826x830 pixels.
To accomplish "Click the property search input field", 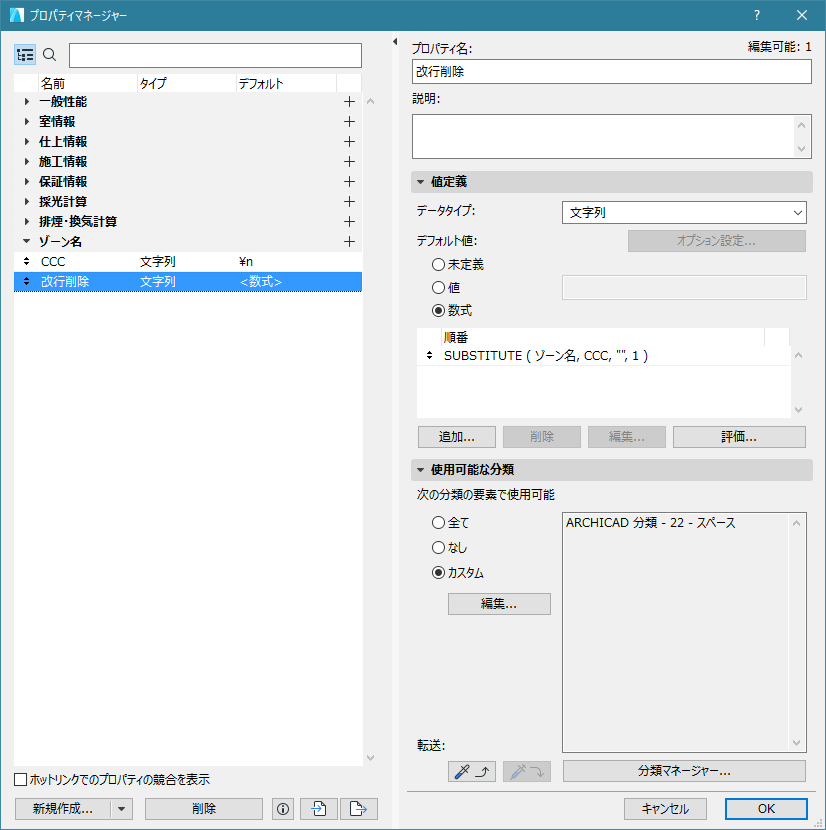I will tap(216, 56).
